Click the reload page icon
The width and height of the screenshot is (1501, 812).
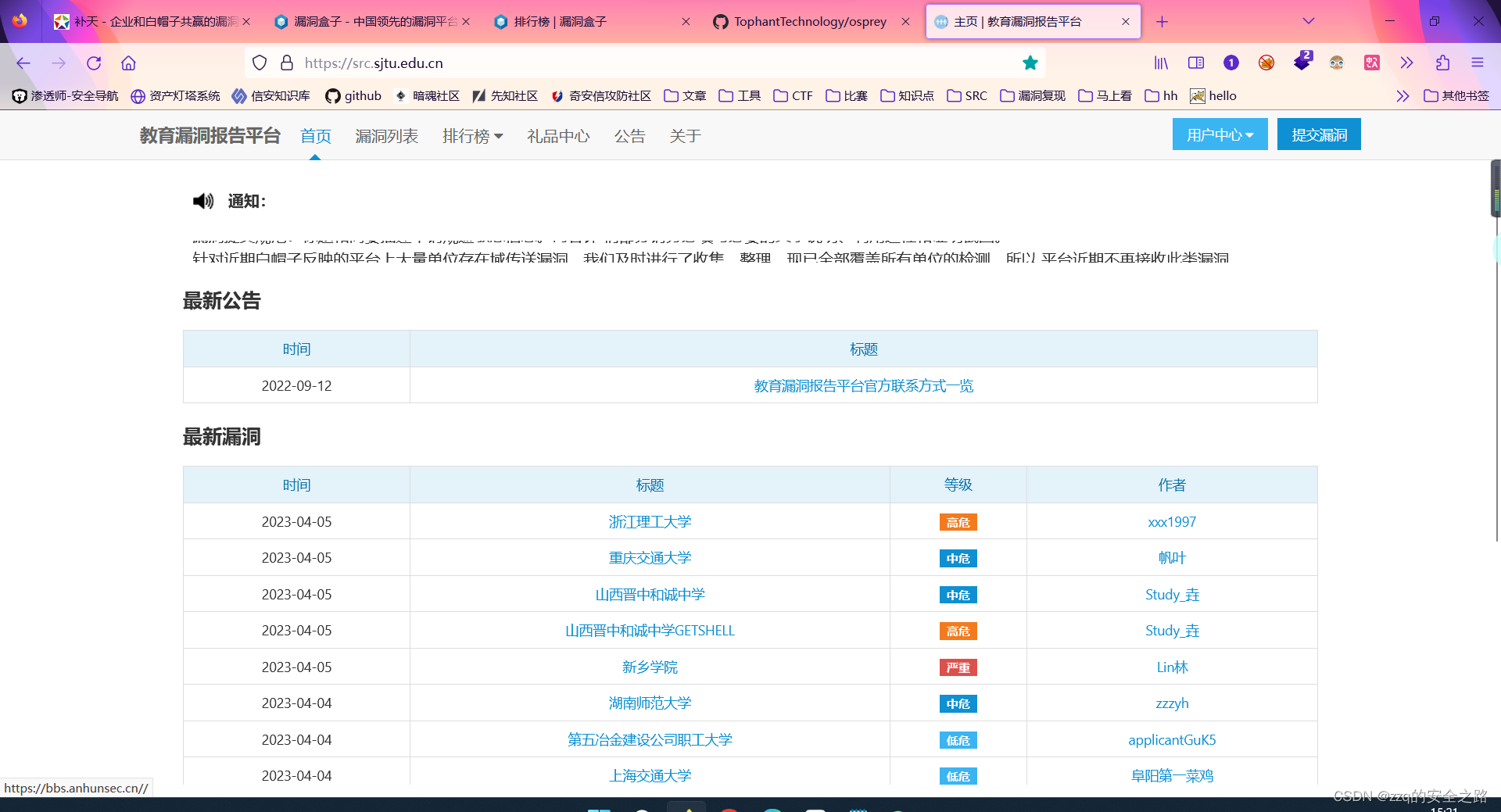tap(93, 63)
